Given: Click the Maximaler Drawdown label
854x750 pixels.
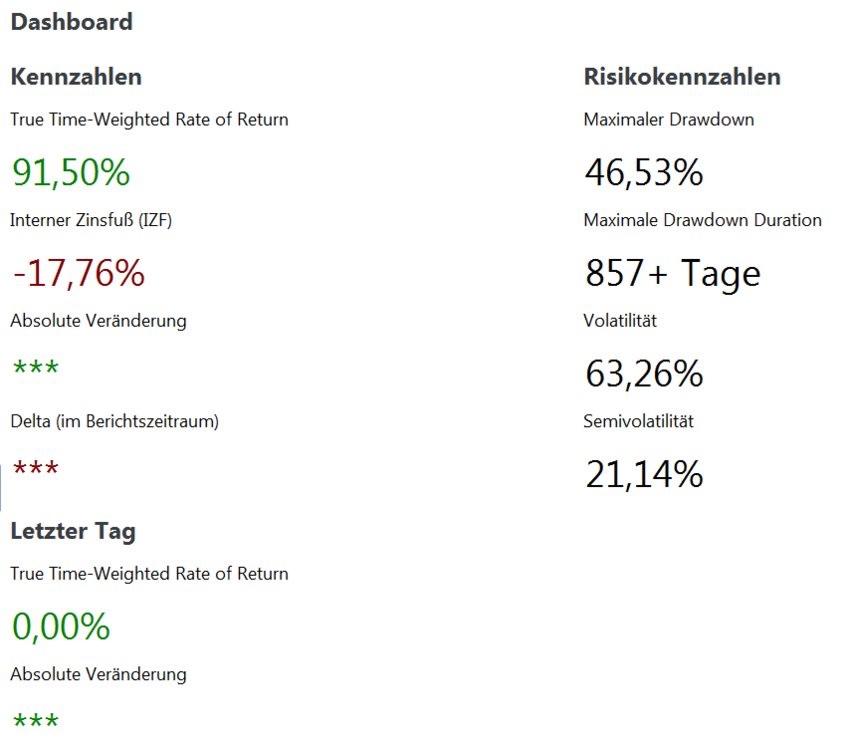Looking at the screenshot, I should pos(668,120).
